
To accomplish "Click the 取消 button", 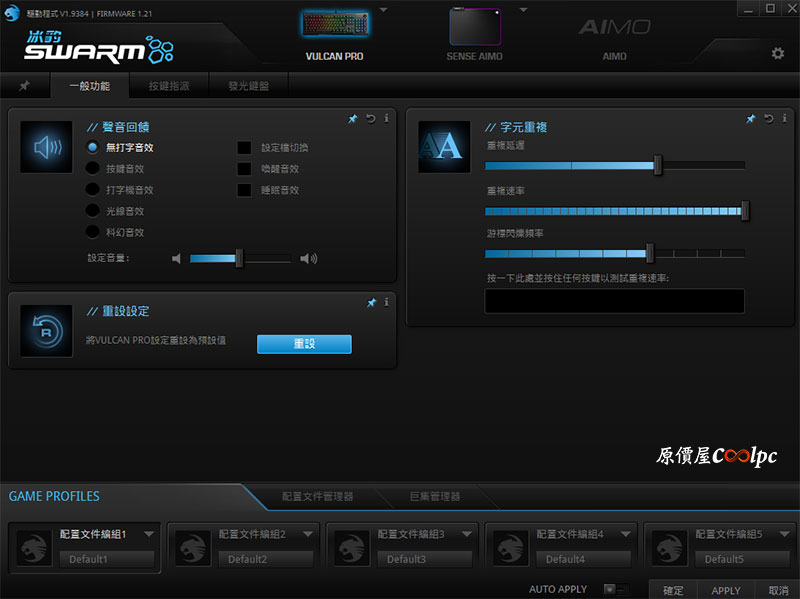I will 778,590.
